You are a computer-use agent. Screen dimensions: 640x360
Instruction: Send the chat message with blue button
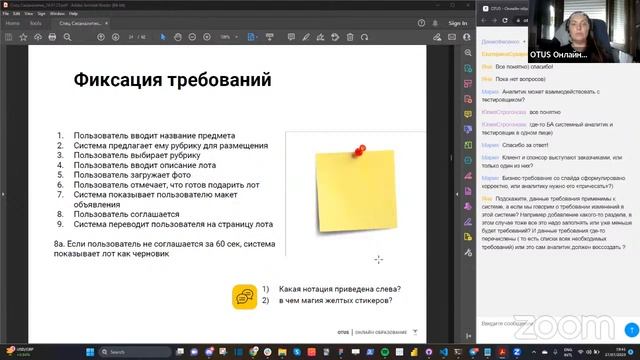[631, 330]
